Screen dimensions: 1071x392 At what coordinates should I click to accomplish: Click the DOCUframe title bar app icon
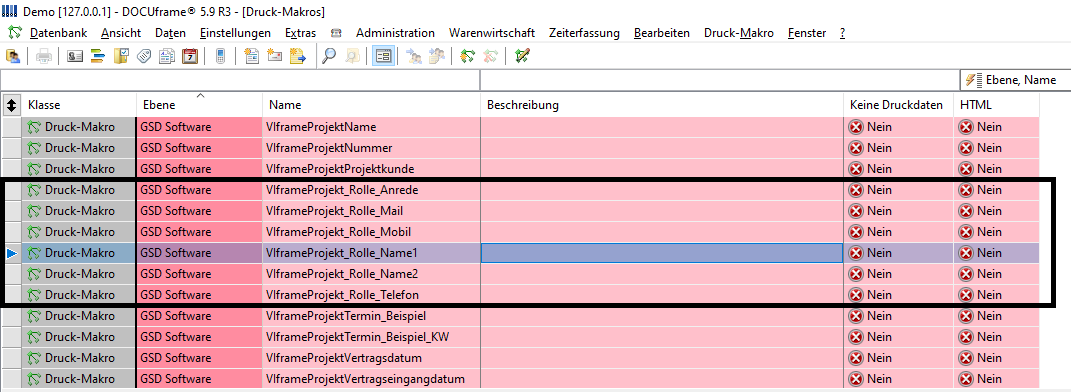[x=10, y=11]
